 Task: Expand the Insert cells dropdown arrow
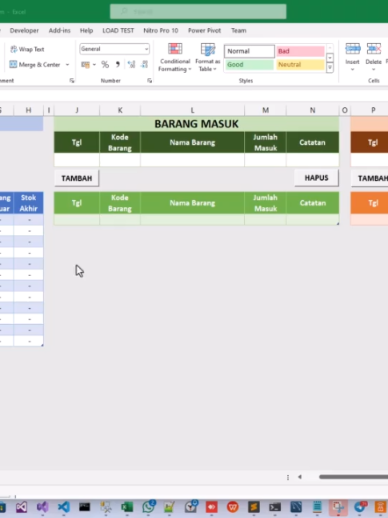[353, 70]
